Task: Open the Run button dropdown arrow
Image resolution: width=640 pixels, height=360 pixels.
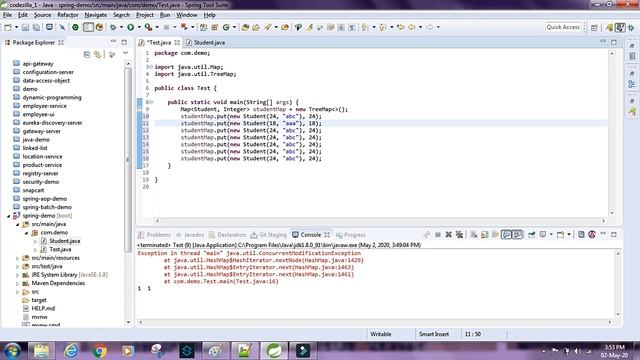Action: tap(139, 27)
